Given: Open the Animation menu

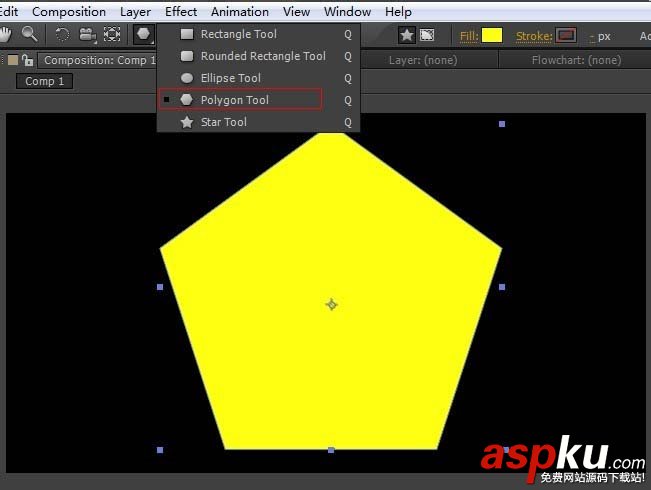Looking at the screenshot, I should tap(240, 12).
